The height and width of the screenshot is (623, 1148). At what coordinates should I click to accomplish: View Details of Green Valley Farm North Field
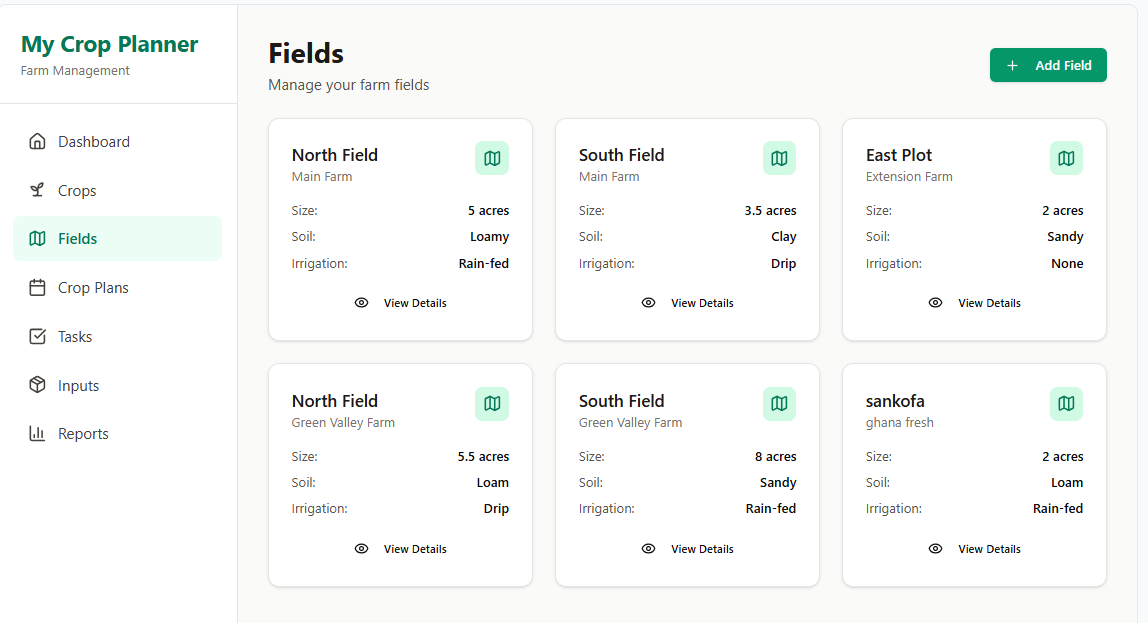[400, 549]
